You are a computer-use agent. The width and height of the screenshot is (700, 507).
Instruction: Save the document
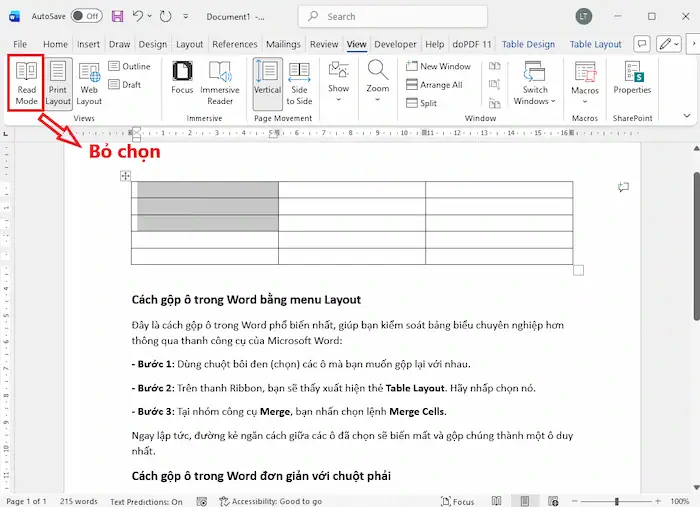117,17
